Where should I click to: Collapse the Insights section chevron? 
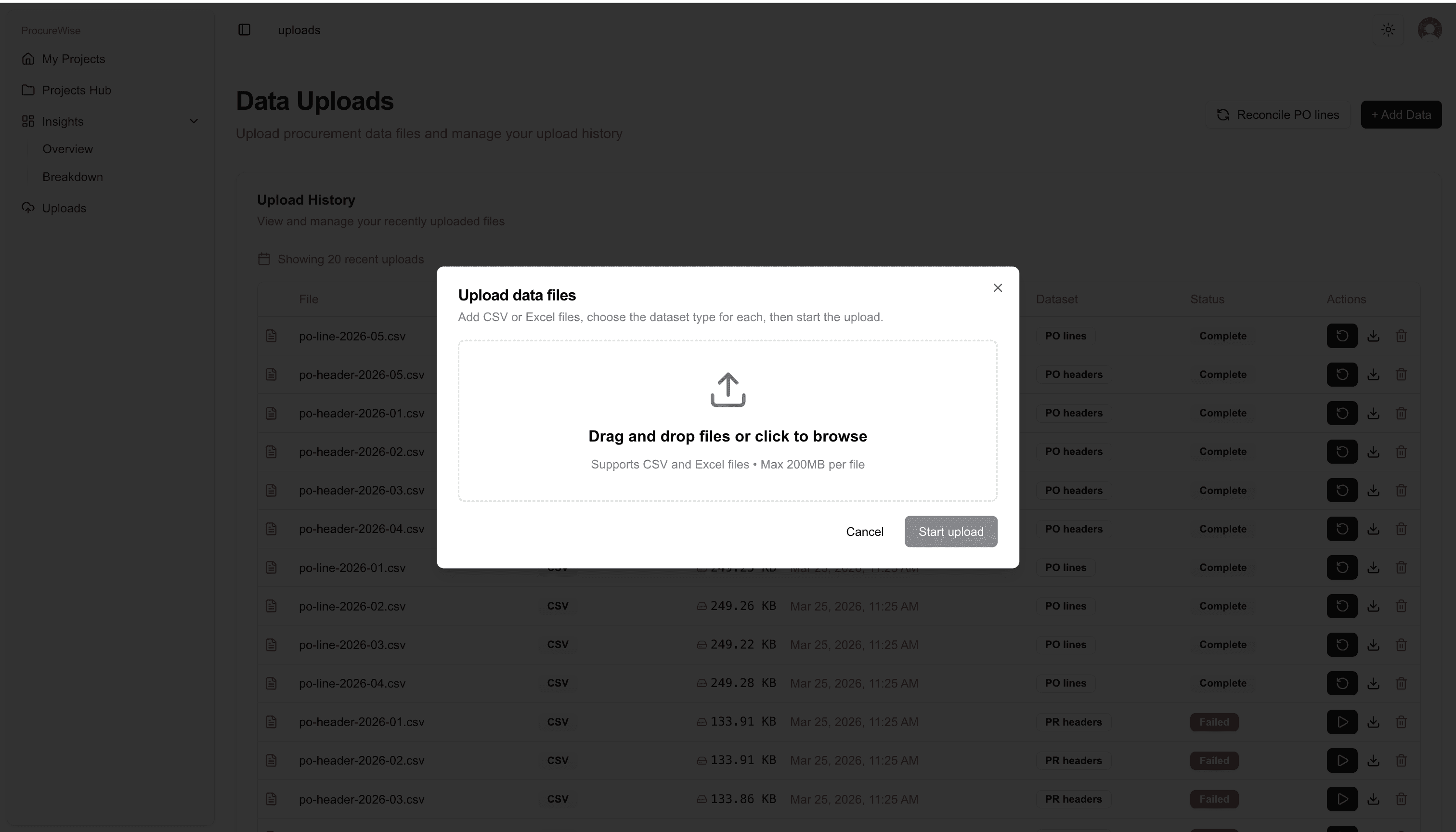[x=194, y=121]
